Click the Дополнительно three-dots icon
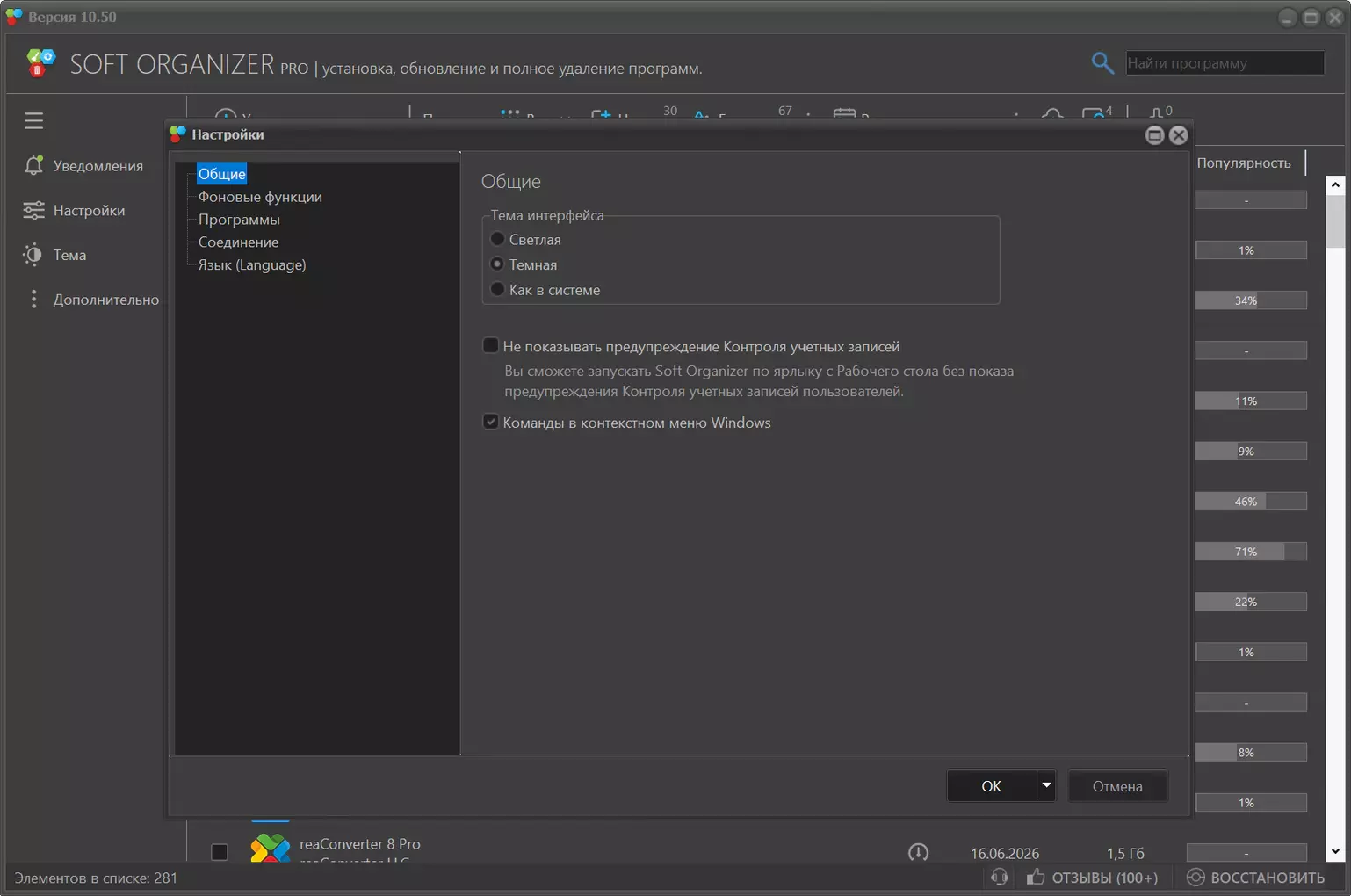 pos(33,300)
